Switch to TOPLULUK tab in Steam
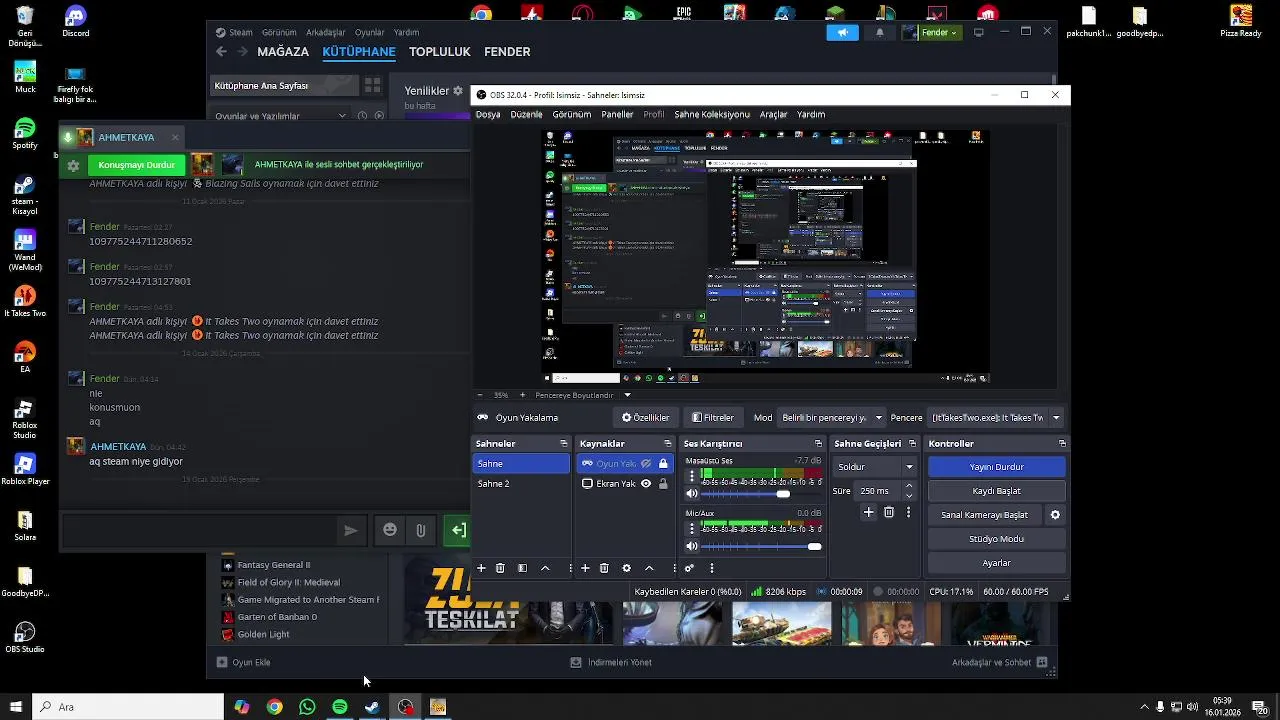 [x=439, y=52]
